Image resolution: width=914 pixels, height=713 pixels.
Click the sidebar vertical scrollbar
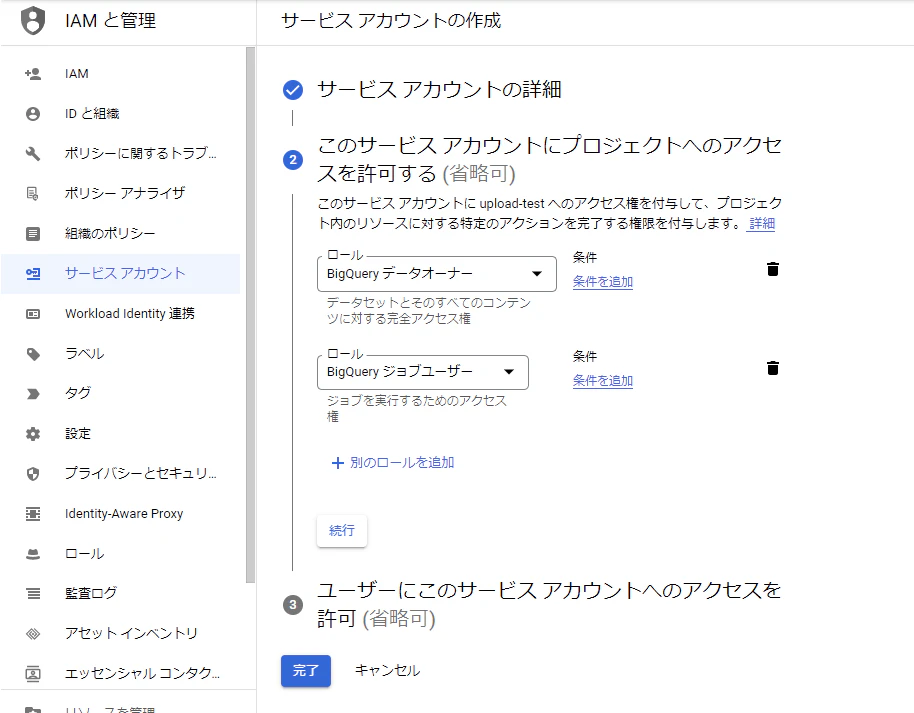pos(251,315)
